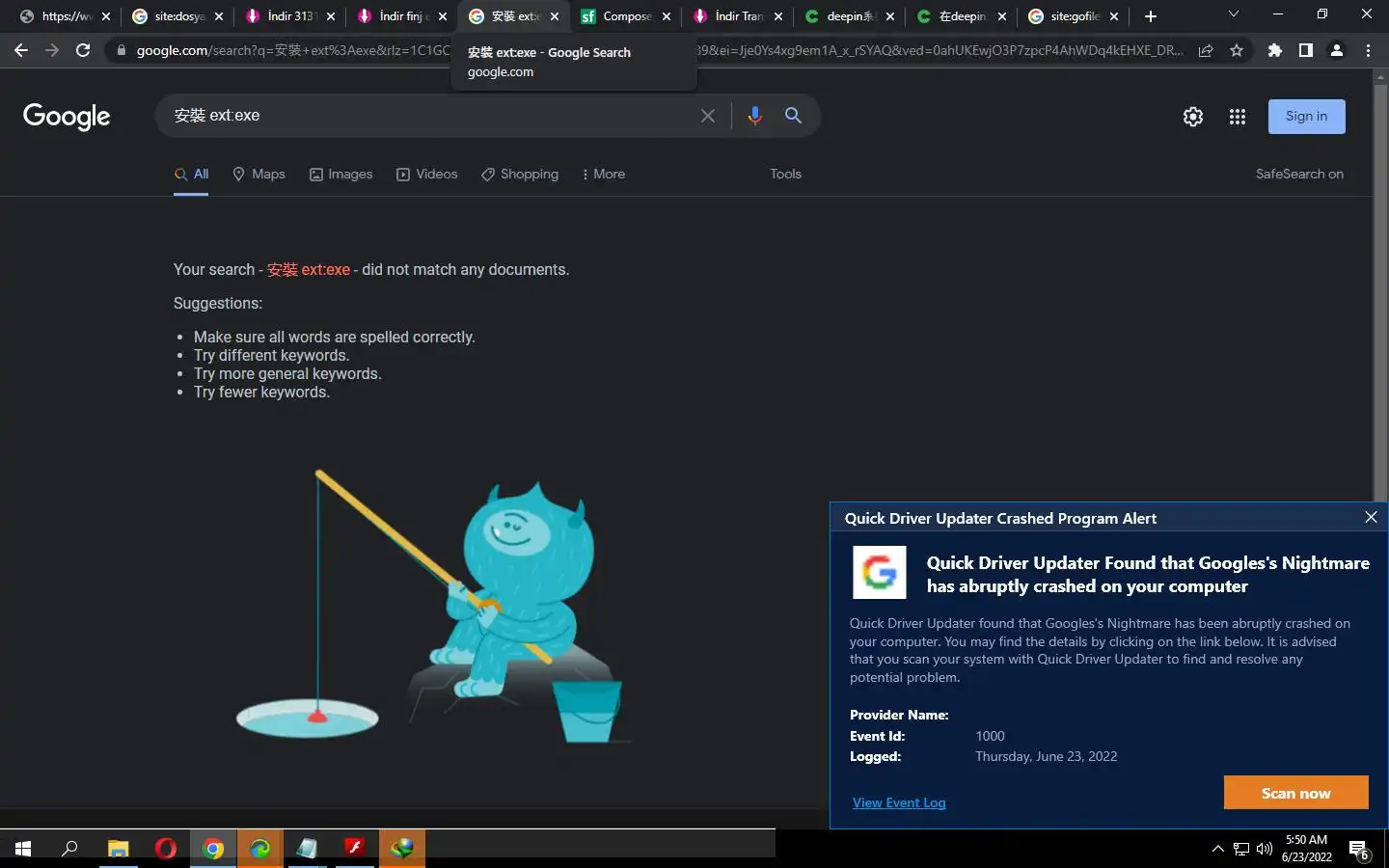Image resolution: width=1389 pixels, height=868 pixels.
Task: Reload the current Google search page
Action: (83, 50)
